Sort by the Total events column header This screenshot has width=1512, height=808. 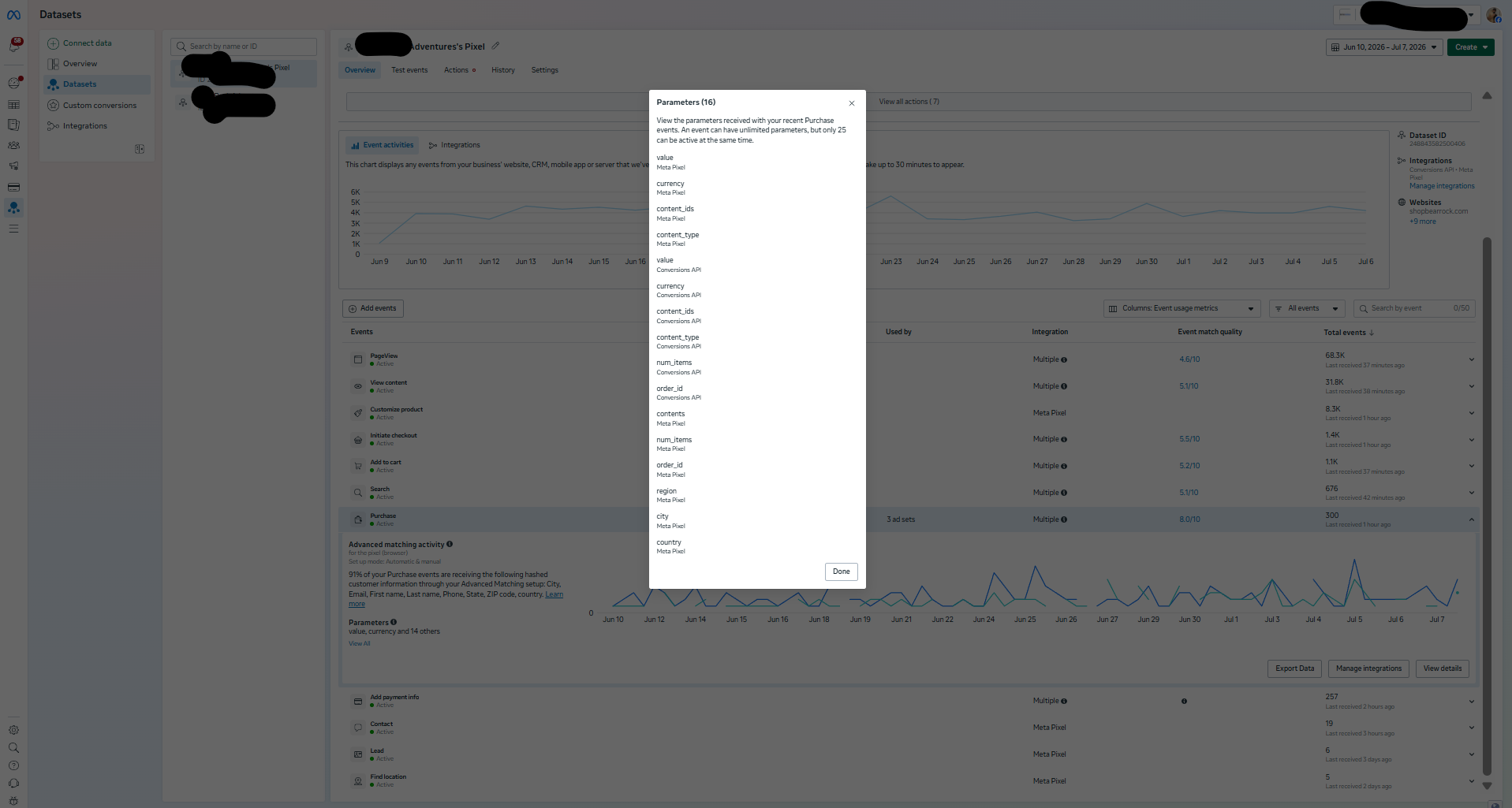click(1349, 333)
